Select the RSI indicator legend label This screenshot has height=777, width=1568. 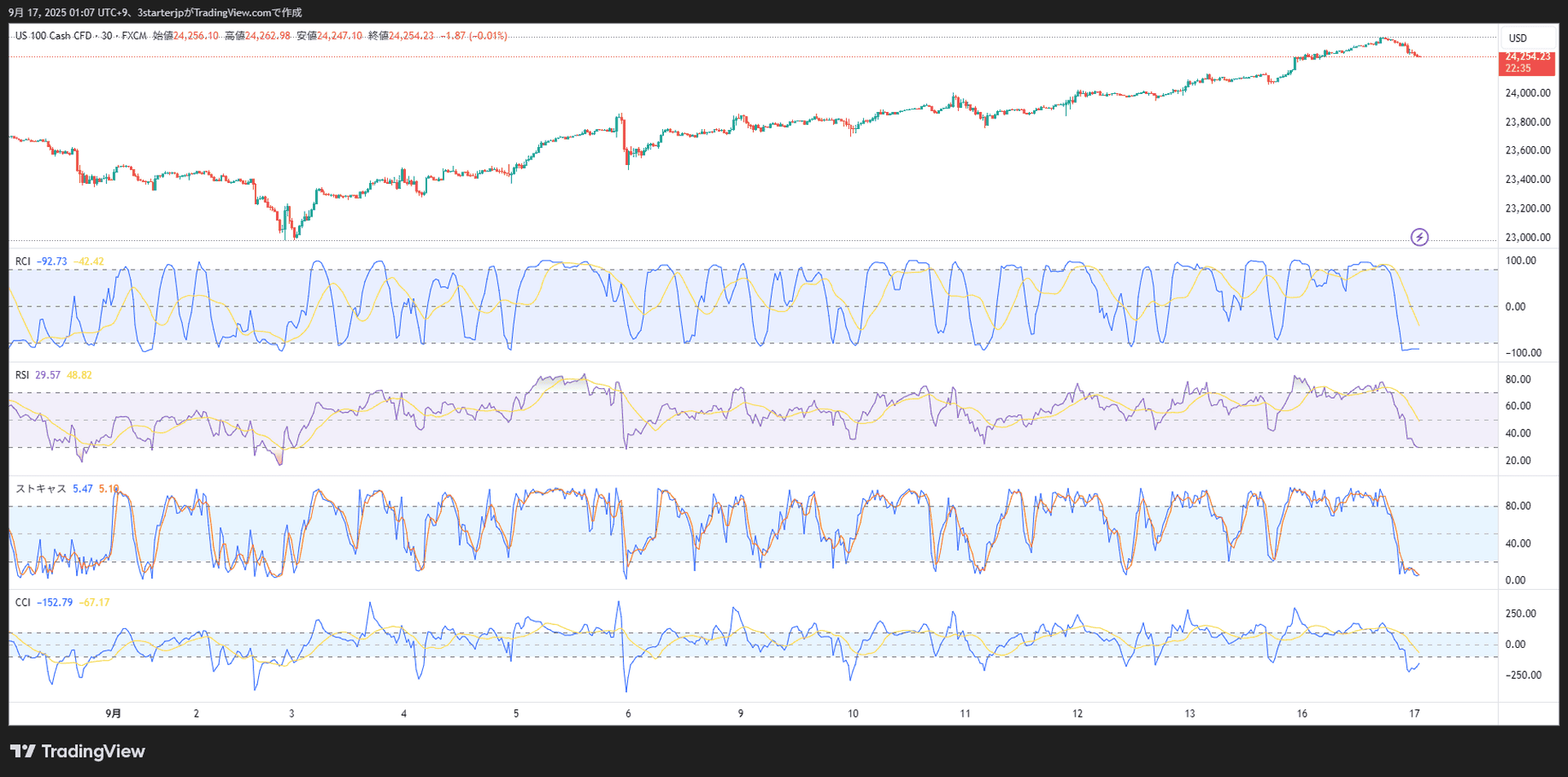(x=22, y=375)
